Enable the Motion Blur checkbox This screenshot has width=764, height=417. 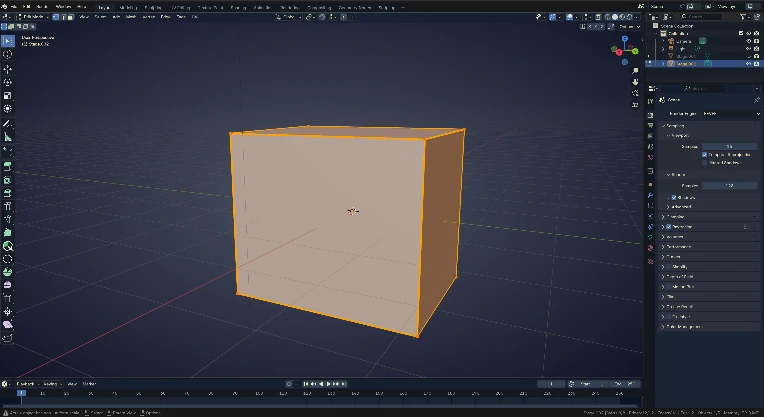(x=668, y=286)
